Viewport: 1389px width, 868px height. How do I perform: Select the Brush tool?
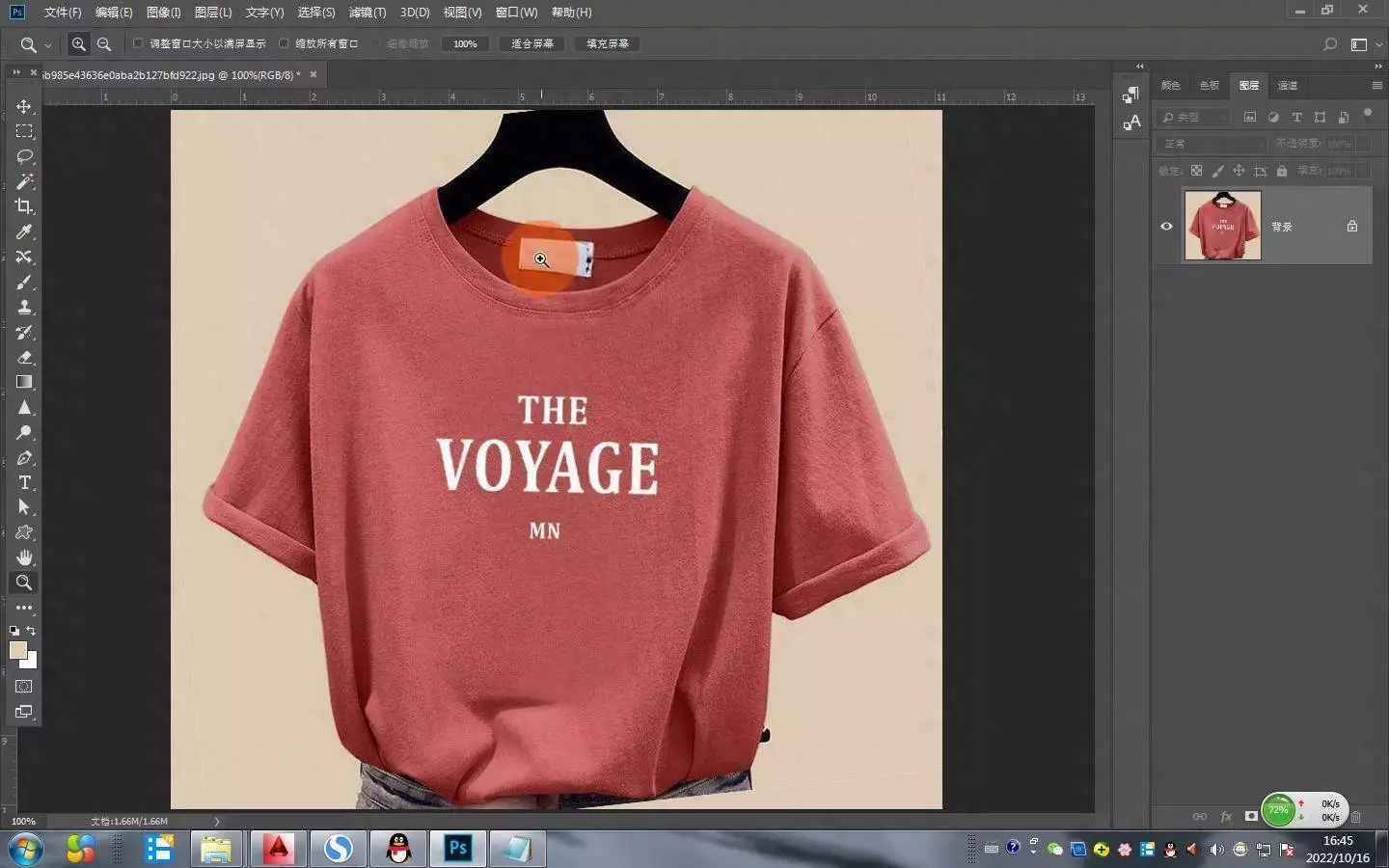tap(24, 282)
